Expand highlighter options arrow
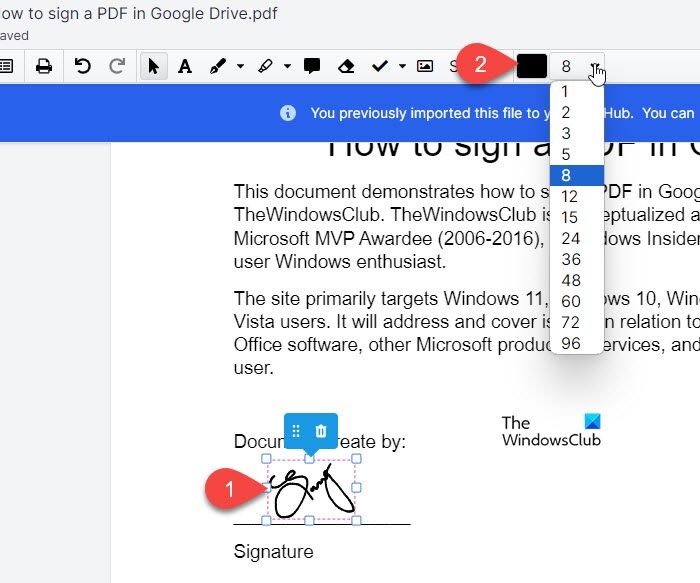 coord(288,66)
